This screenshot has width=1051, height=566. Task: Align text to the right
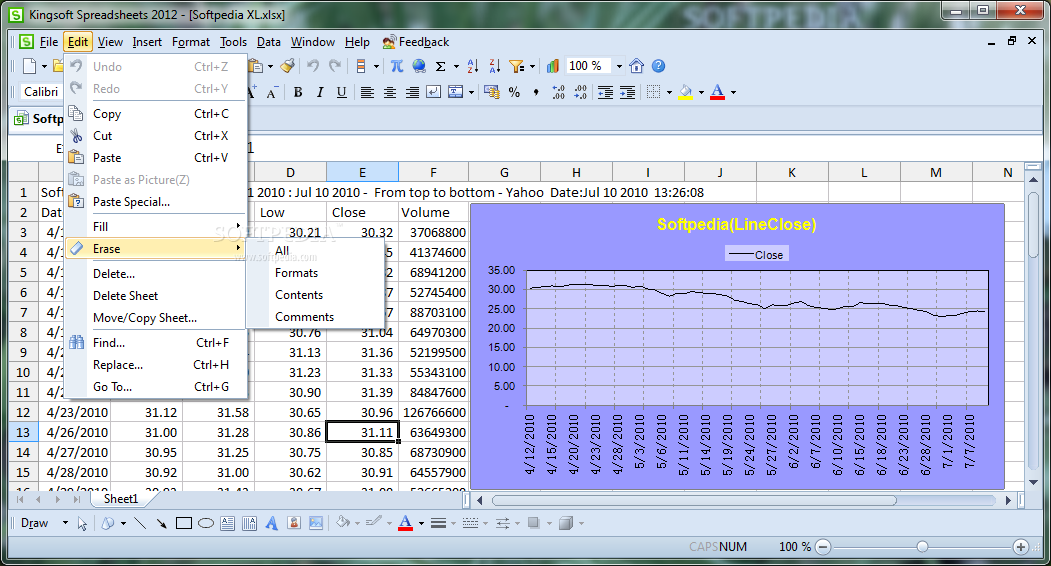click(412, 92)
